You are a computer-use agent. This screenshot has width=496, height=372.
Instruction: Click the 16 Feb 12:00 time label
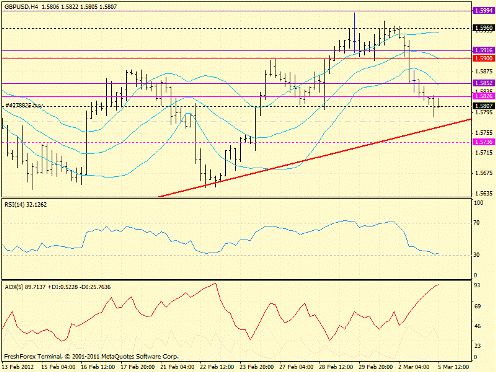coord(98,367)
